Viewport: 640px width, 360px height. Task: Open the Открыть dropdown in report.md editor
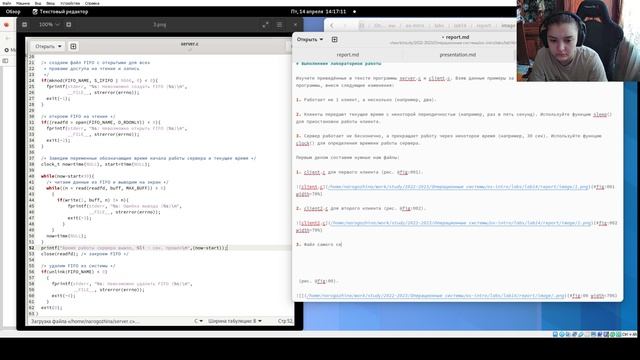[310, 40]
